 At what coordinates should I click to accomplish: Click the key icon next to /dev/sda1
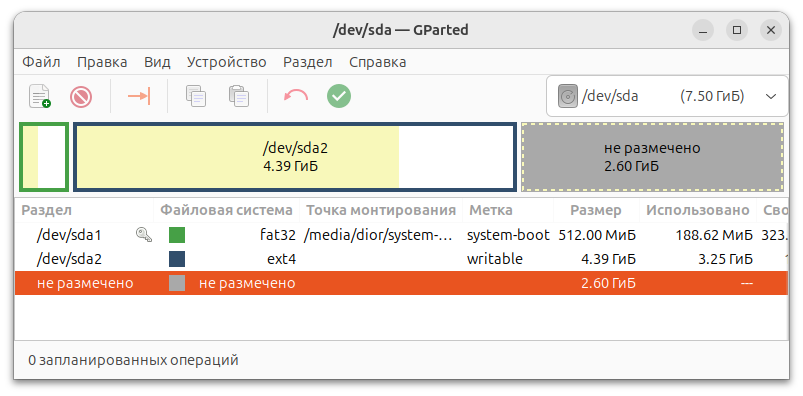[144, 235]
